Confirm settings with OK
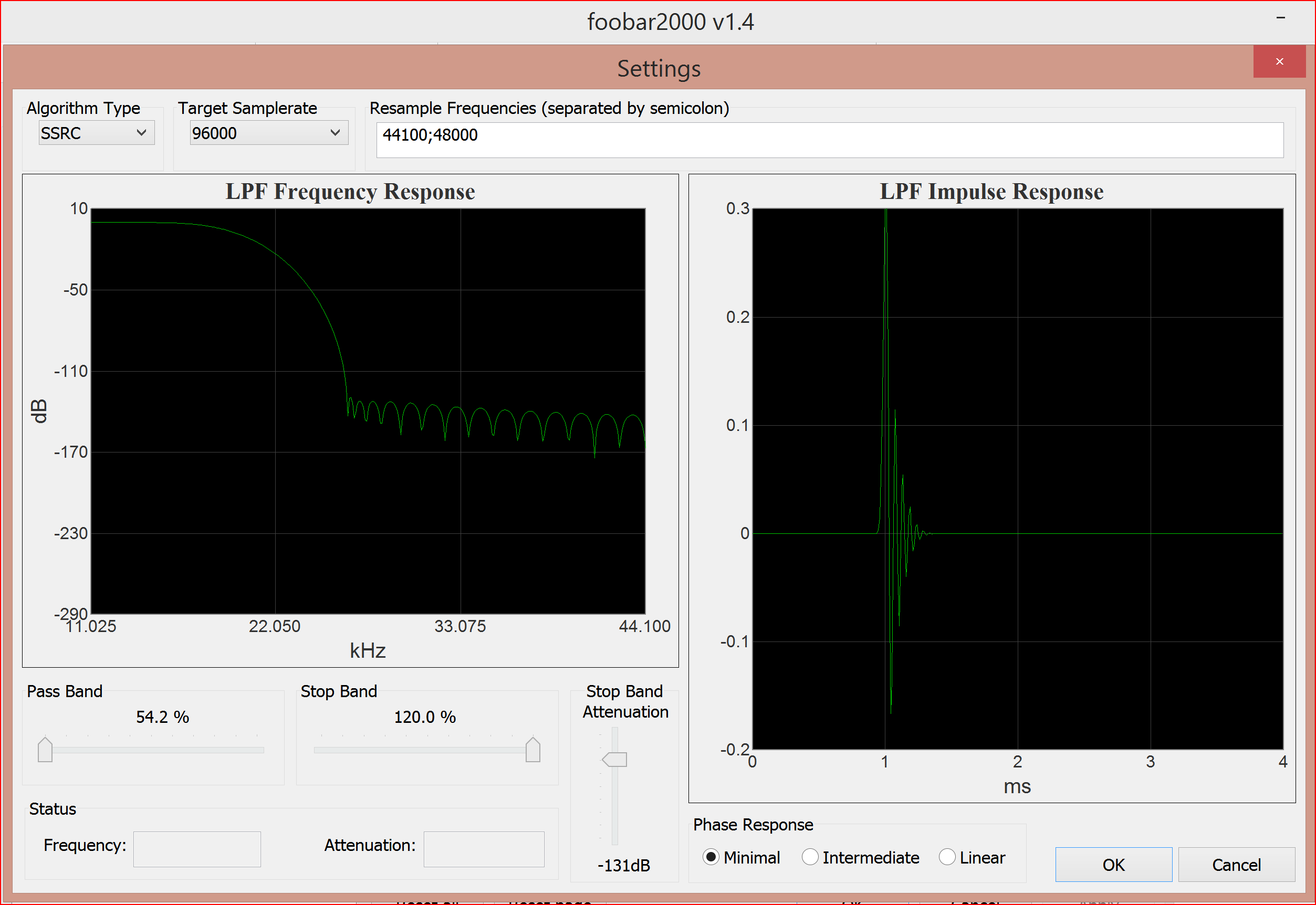The image size is (1316, 905). coord(1113,864)
